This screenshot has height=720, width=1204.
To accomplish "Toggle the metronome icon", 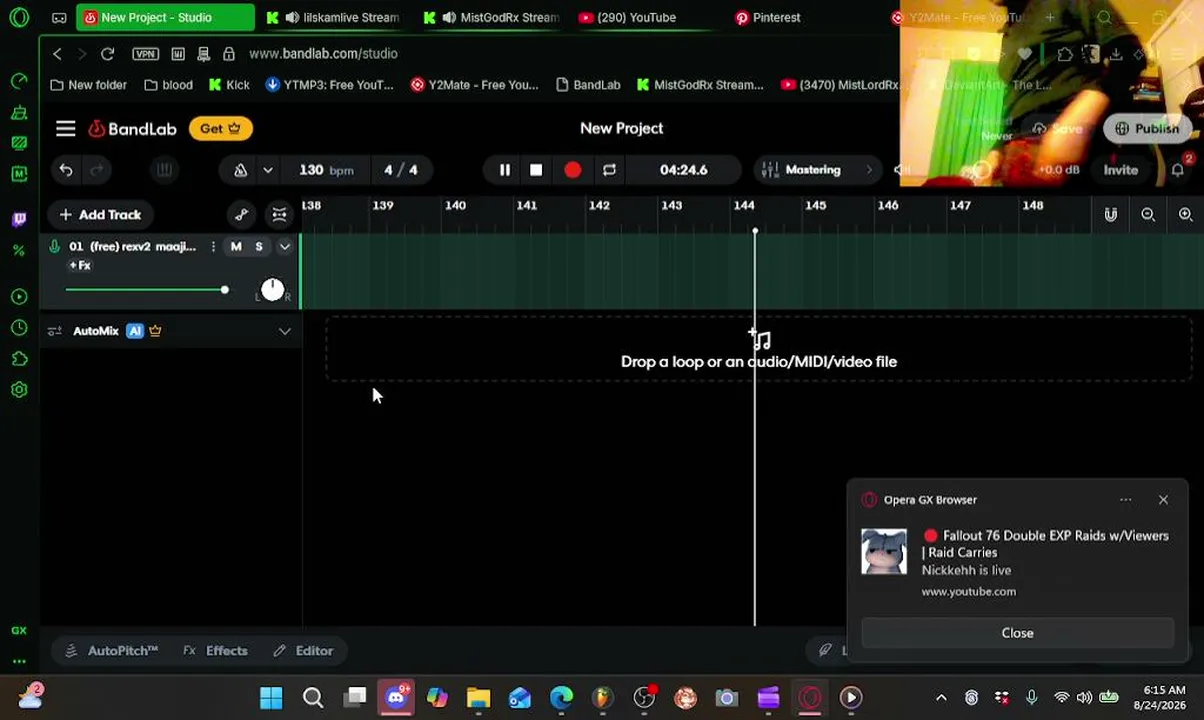I will point(241,170).
